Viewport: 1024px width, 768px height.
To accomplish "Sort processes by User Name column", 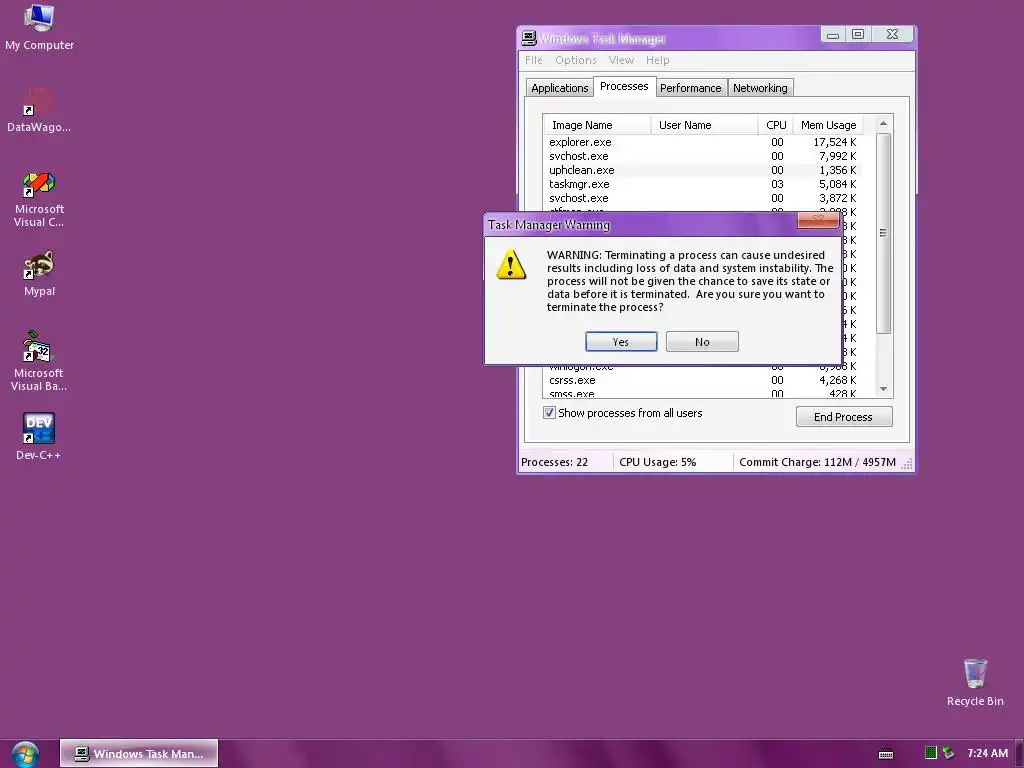I will tap(705, 125).
